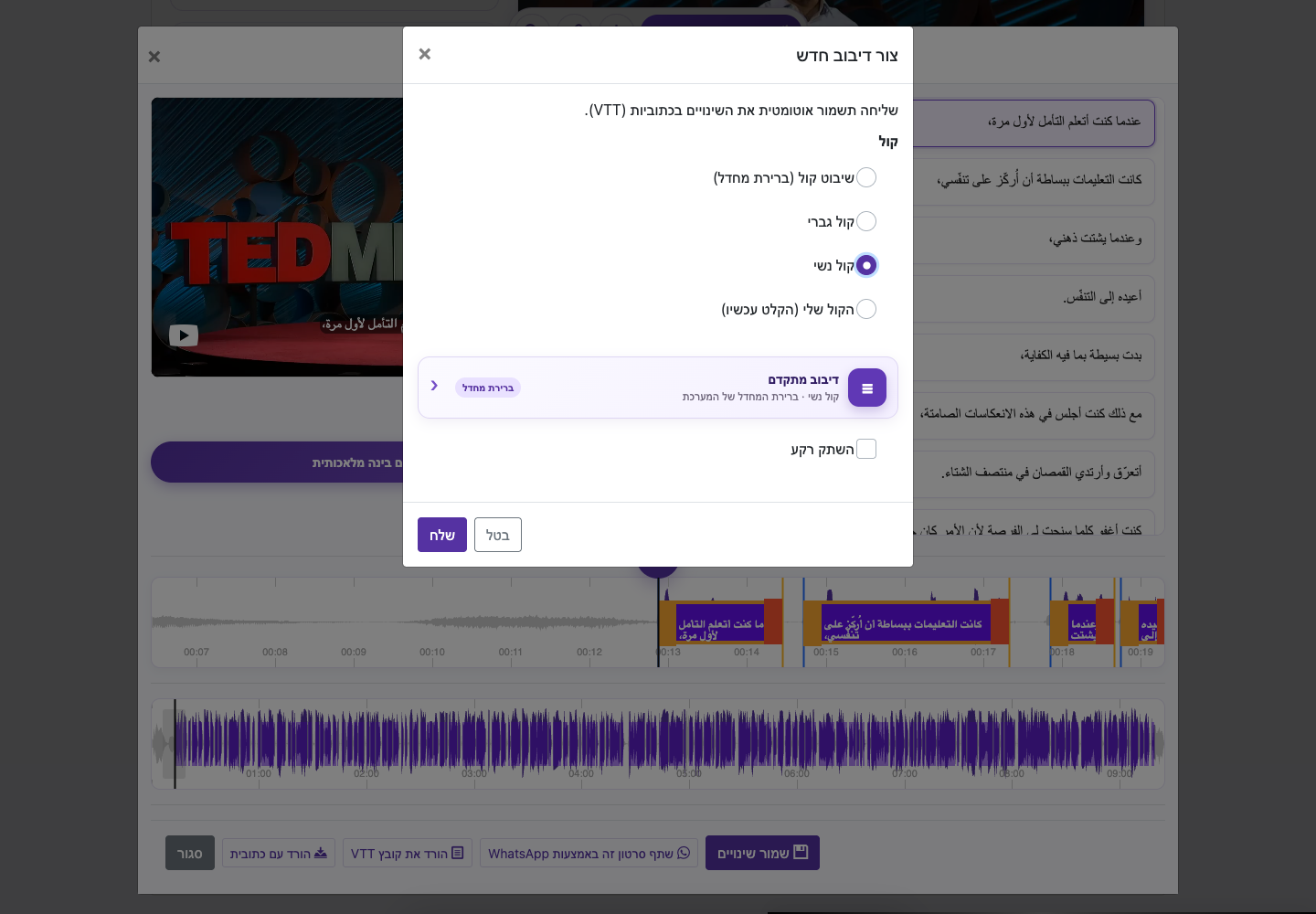This screenshot has height=914, width=1316.
Task: Select subtitle line أعيده إلى التنفّس
Action: [1034, 298]
